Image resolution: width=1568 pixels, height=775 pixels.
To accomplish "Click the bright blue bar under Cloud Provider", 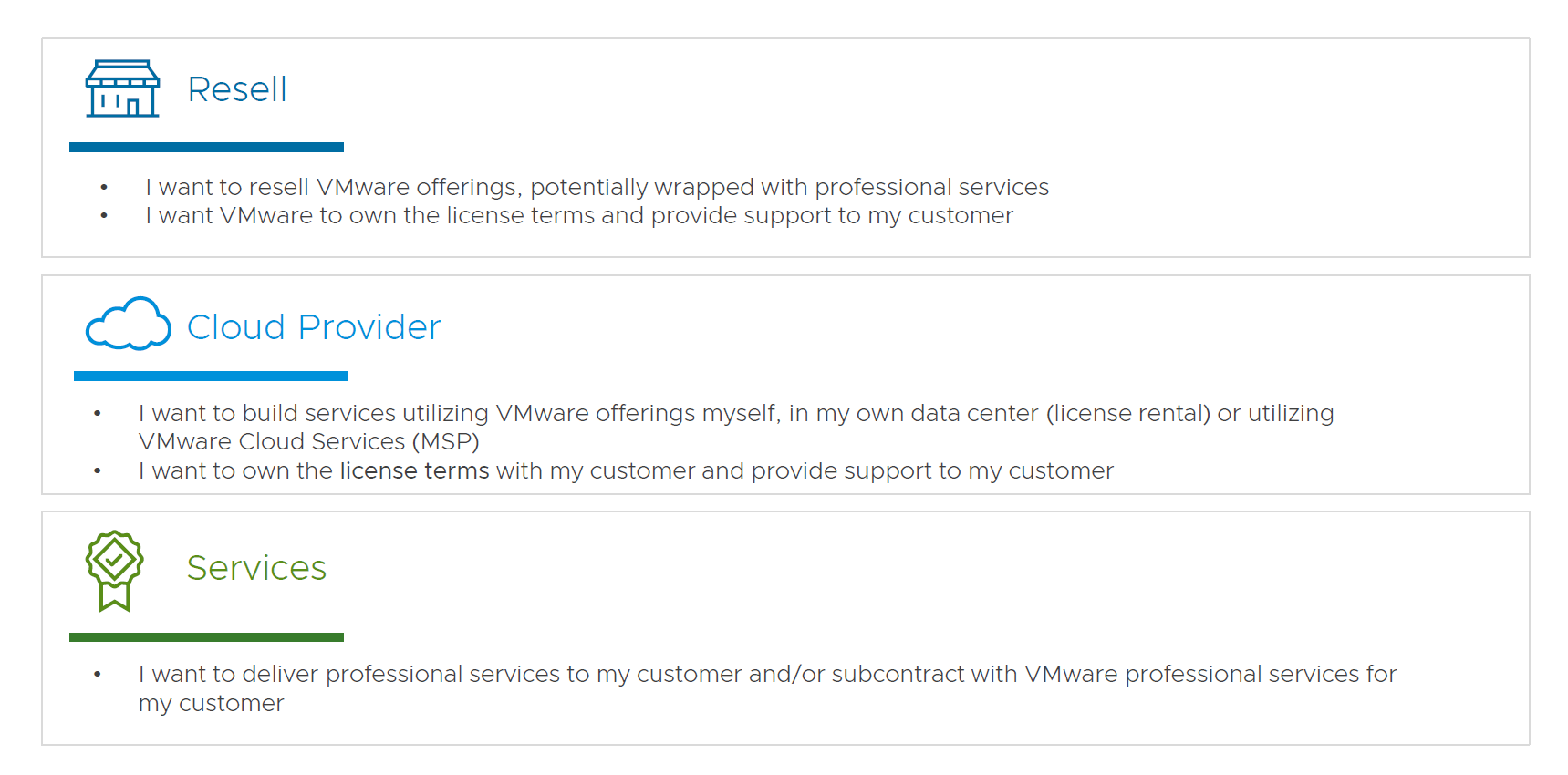I will (x=211, y=376).
